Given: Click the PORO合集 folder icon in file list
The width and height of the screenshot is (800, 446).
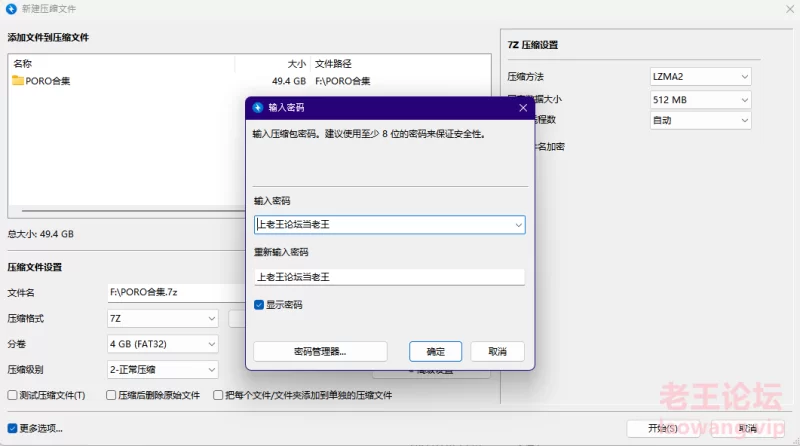Looking at the screenshot, I should point(18,81).
